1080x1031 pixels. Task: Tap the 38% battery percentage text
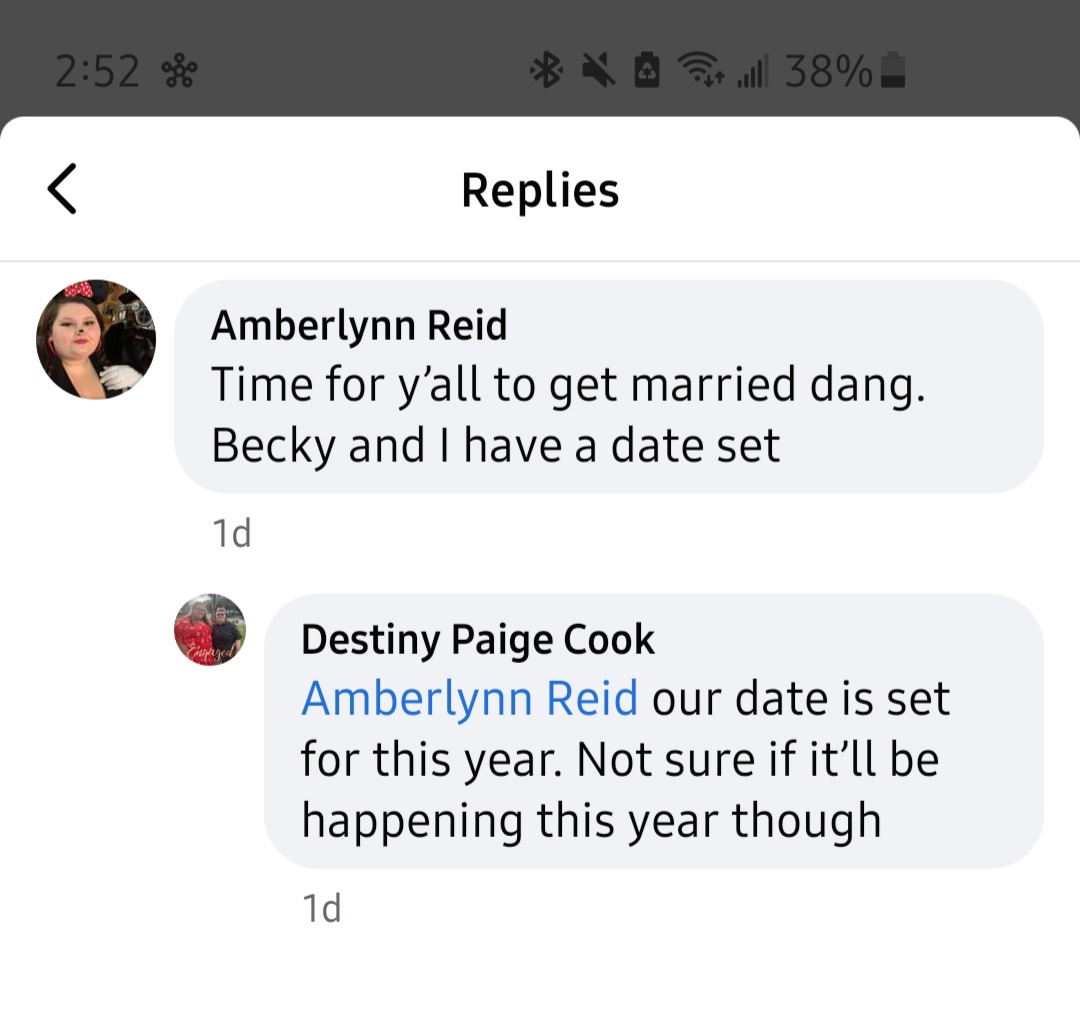click(x=829, y=72)
